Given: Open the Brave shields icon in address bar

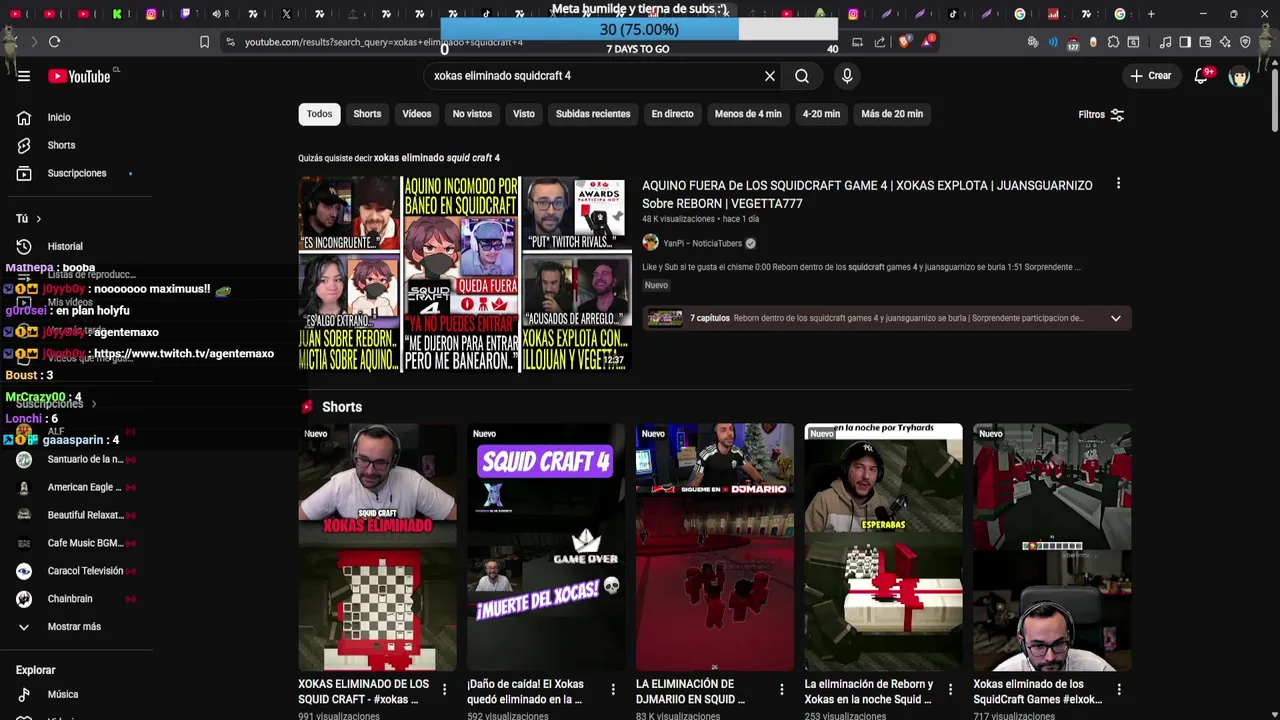Looking at the screenshot, I should click(905, 42).
